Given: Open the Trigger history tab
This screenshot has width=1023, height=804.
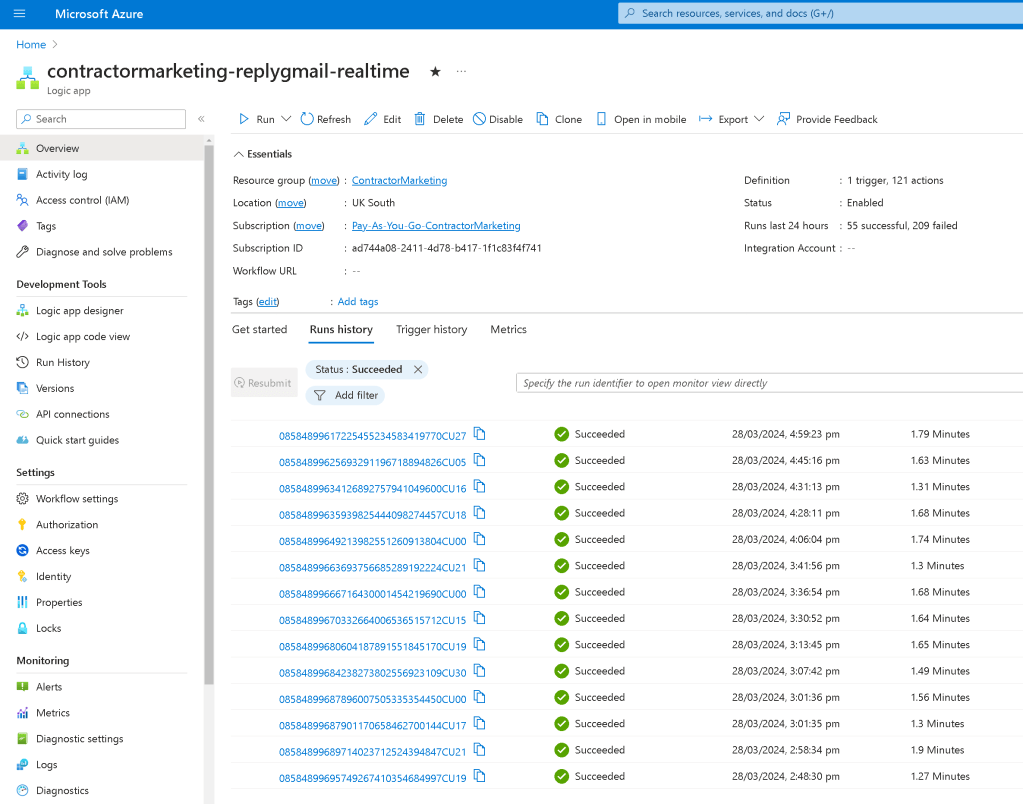Looking at the screenshot, I should click(x=431, y=330).
